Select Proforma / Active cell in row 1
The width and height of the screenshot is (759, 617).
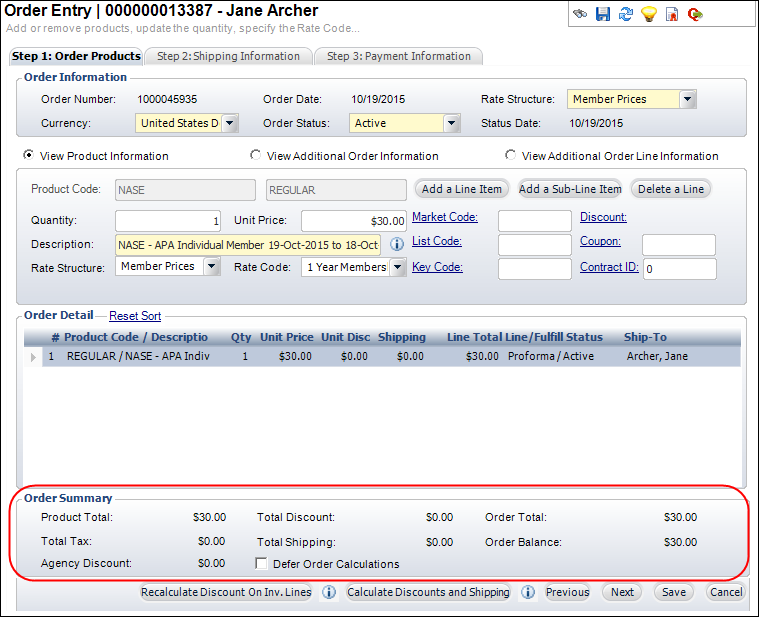[x=551, y=356]
